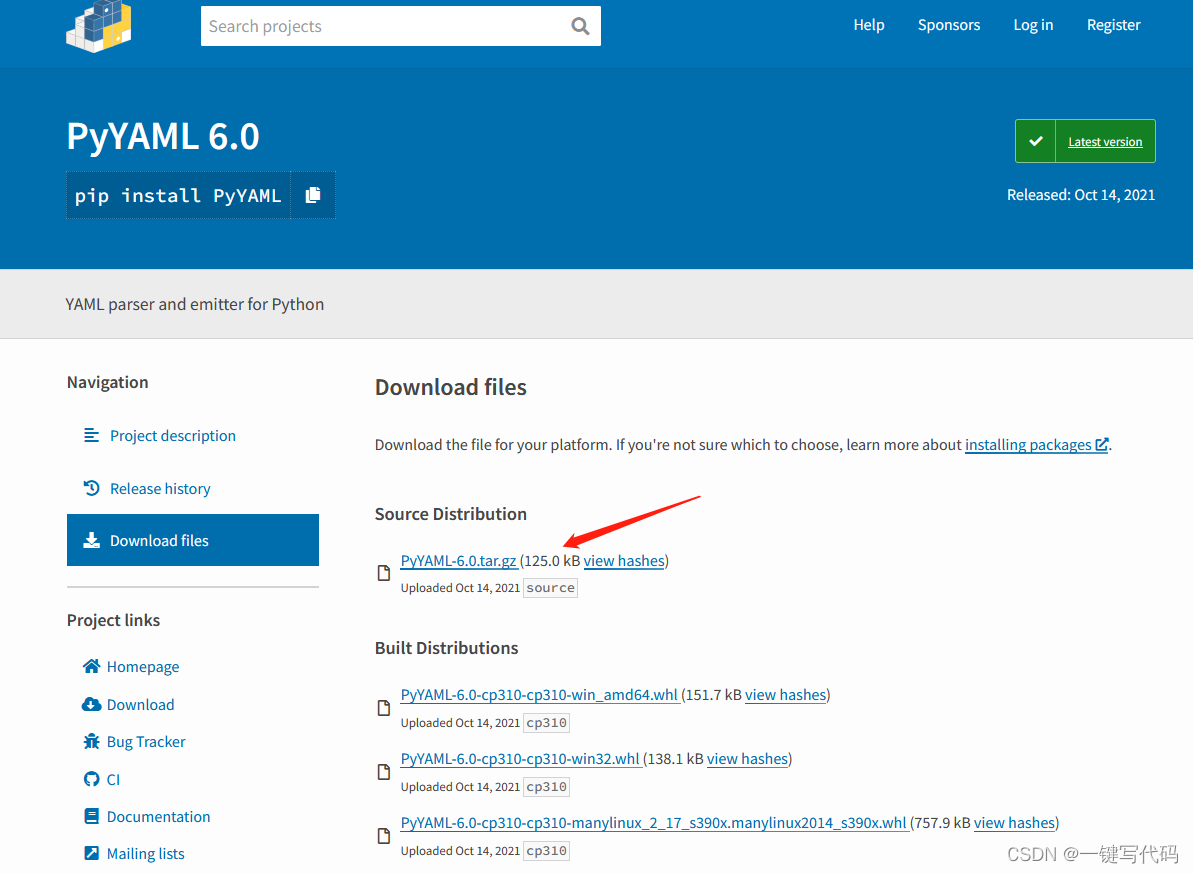This screenshot has height=873, width=1193.
Task: Click the Project description list icon
Action: click(x=91, y=435)
